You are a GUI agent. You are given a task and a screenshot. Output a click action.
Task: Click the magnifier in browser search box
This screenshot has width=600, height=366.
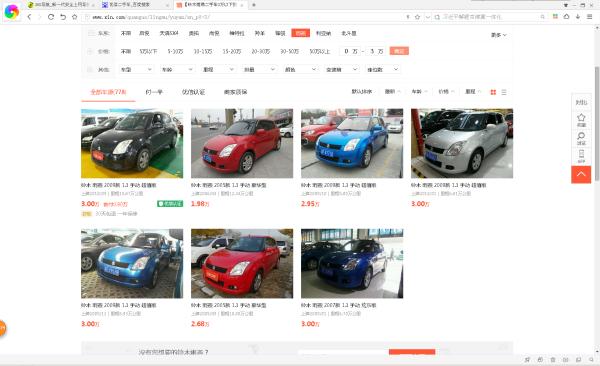click(x=542, y=17)
